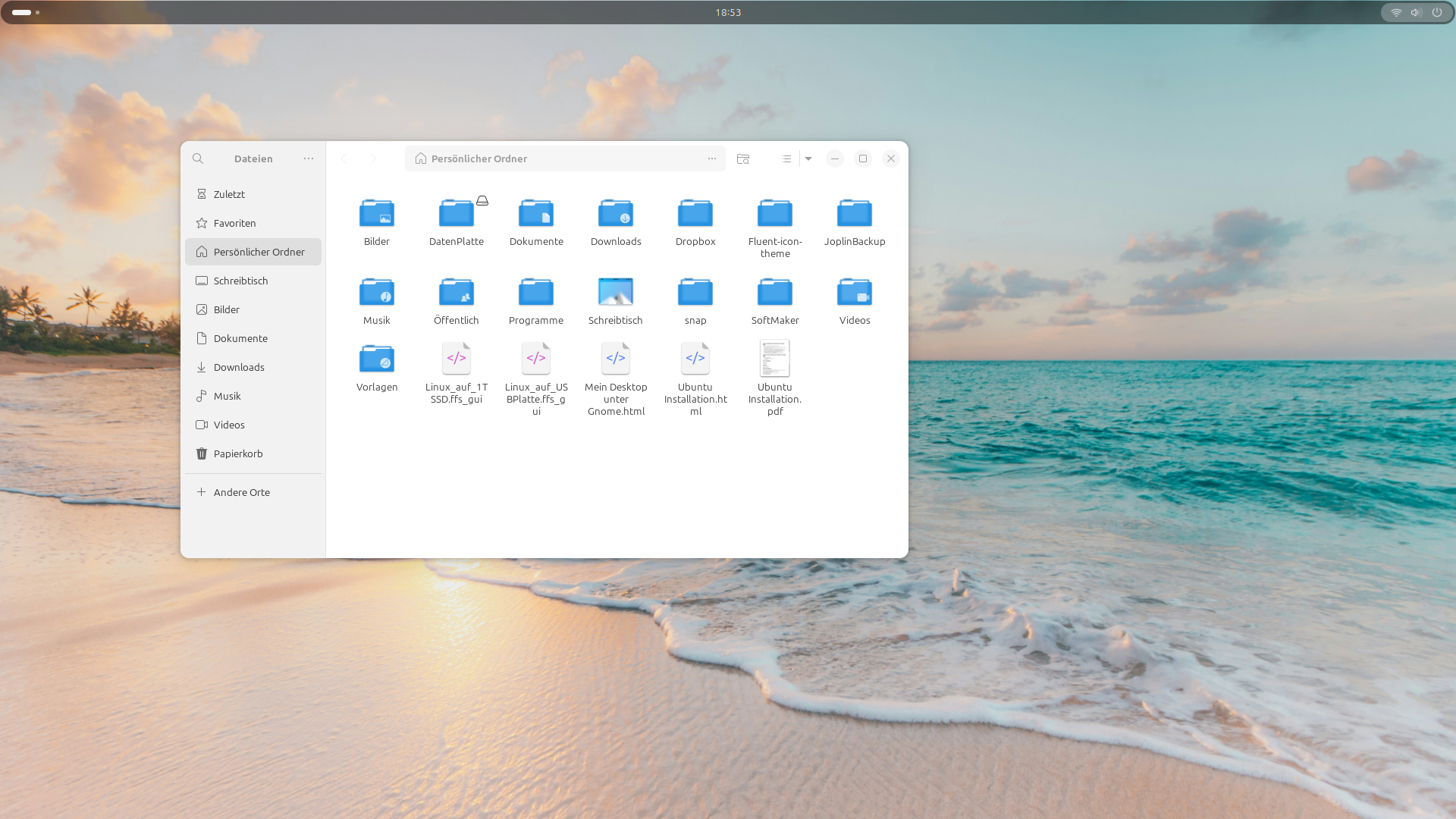The height and width of the screenshot is (819, 1456).
Task: Expand view options dropdown arrow
Action: point(808,158)
